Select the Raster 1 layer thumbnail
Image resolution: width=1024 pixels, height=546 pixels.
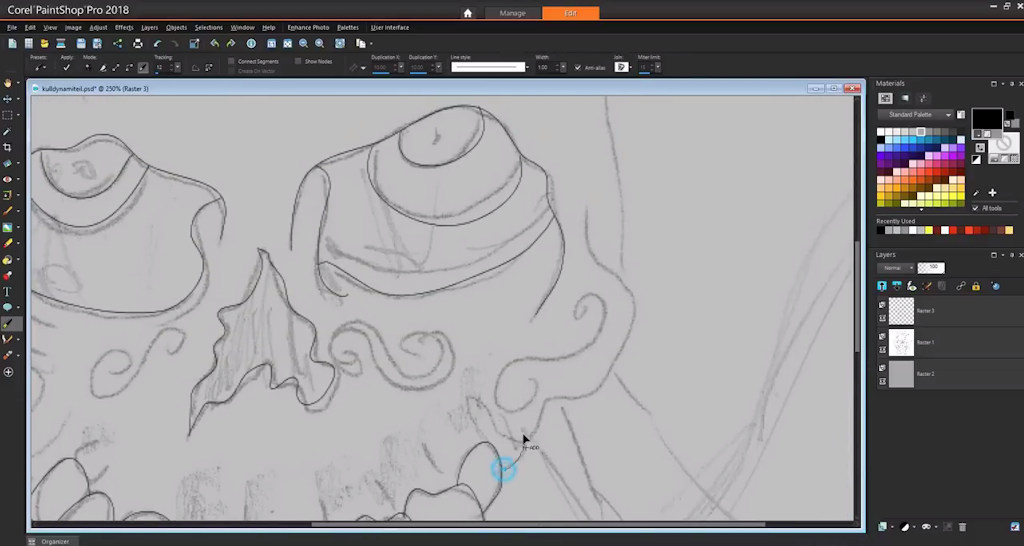901,342
